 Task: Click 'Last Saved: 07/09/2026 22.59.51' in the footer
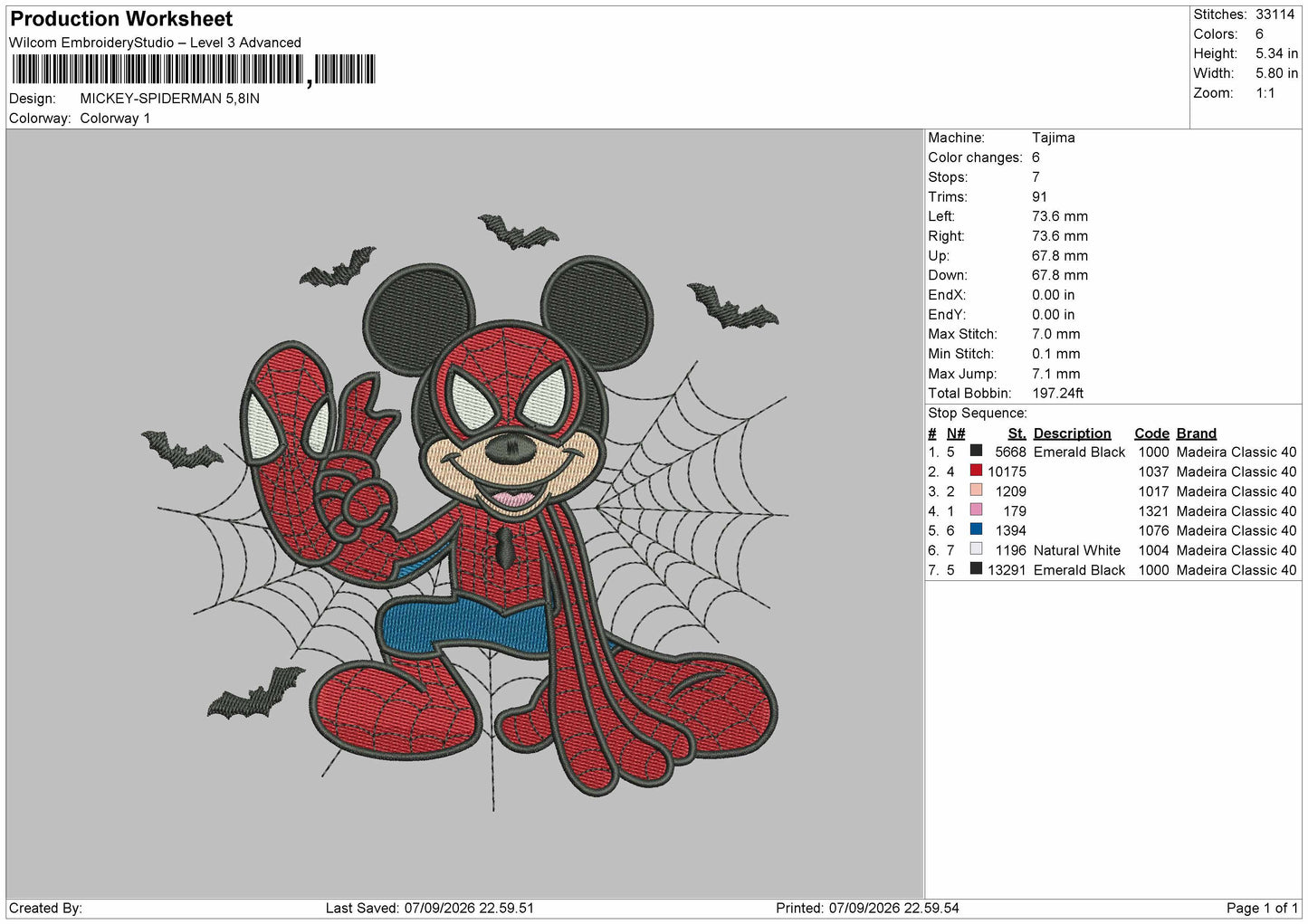tap(430, 909)
